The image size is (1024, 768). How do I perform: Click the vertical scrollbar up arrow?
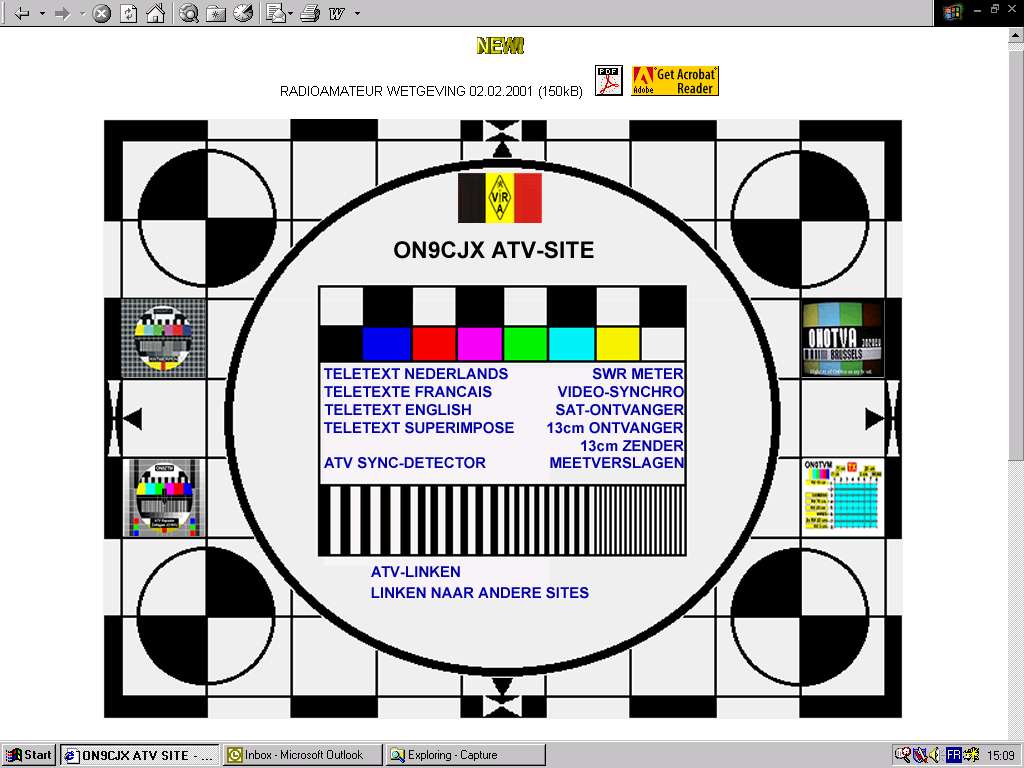pos(1016,36)
